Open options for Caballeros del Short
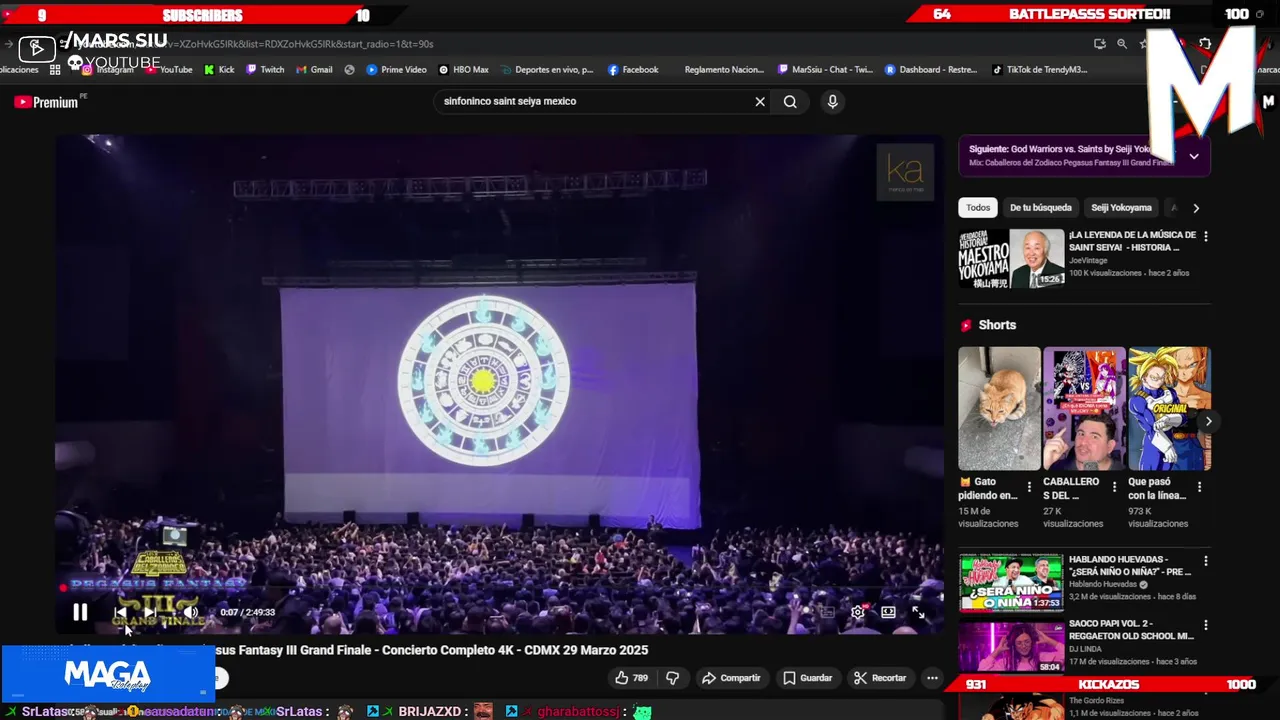Image resolution: width=1280 pixels, height=720 pixels. click(x=1114, y=487)
